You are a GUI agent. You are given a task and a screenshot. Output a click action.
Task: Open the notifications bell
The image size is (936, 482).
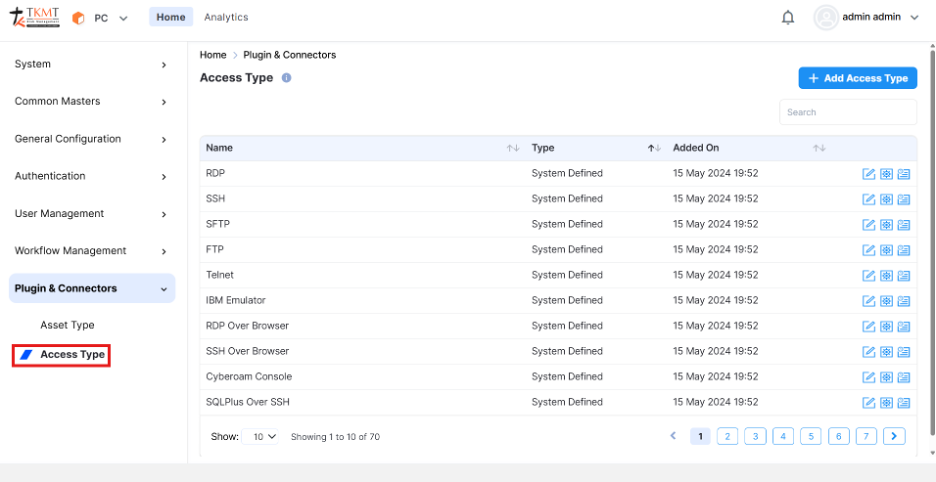pyautogui.click(x=788, y=18)
